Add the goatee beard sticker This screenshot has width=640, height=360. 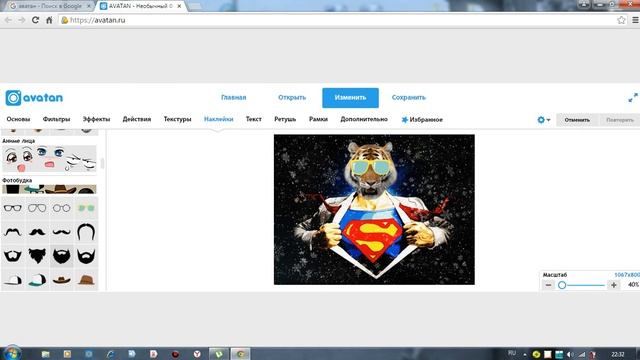[13, 256]
